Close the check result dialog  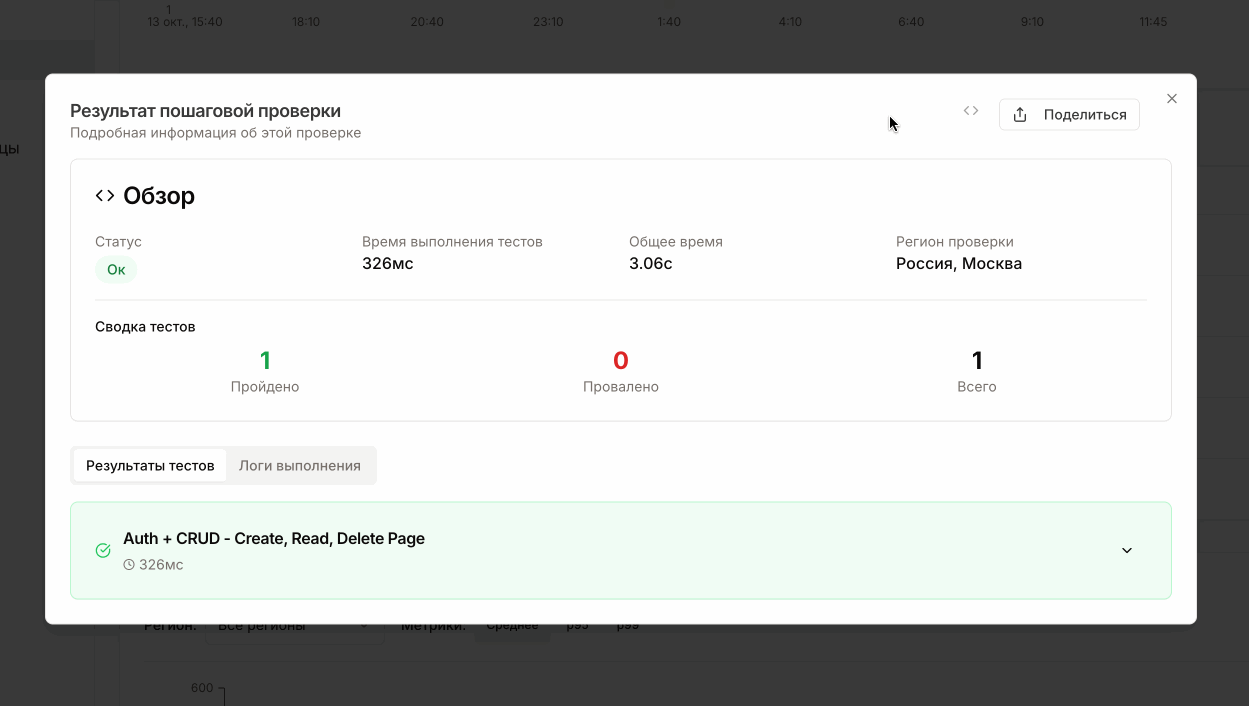pyautogui.click(x=1171, y=98)
